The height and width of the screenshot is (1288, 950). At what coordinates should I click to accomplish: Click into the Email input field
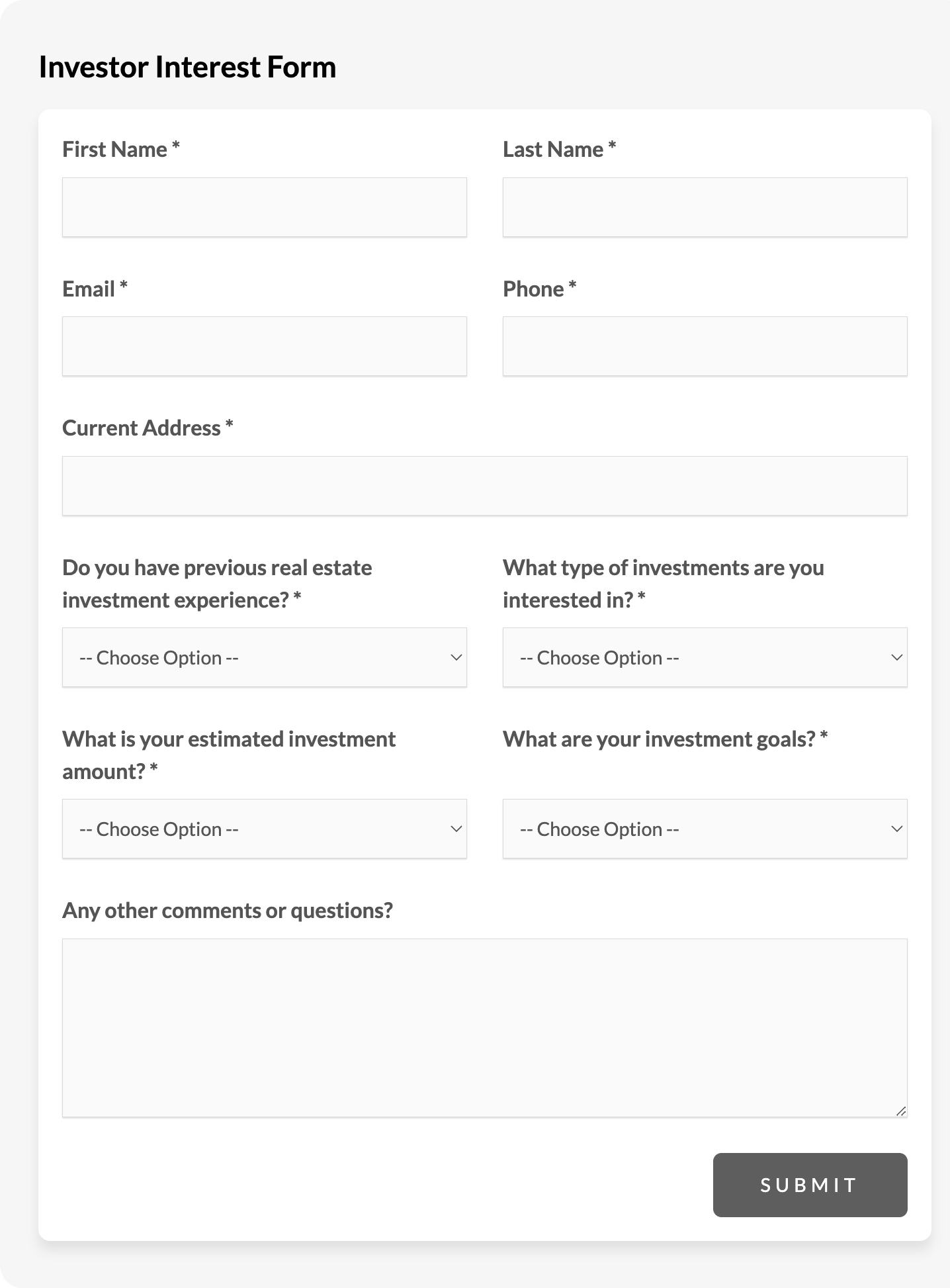(x=264, y=346)
